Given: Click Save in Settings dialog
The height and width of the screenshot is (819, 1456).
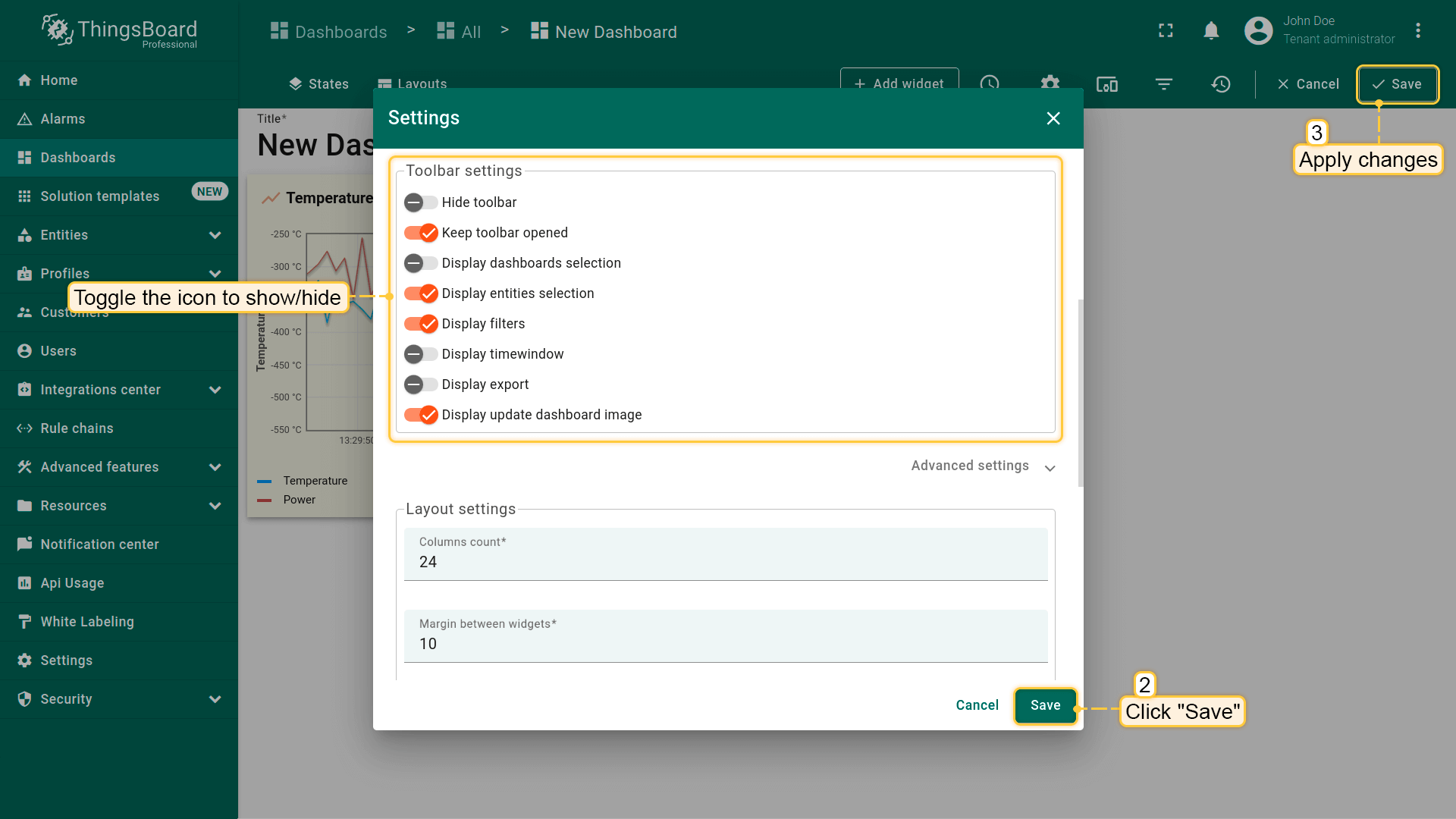Looking at the screenshot, I should coord(1045,705).
